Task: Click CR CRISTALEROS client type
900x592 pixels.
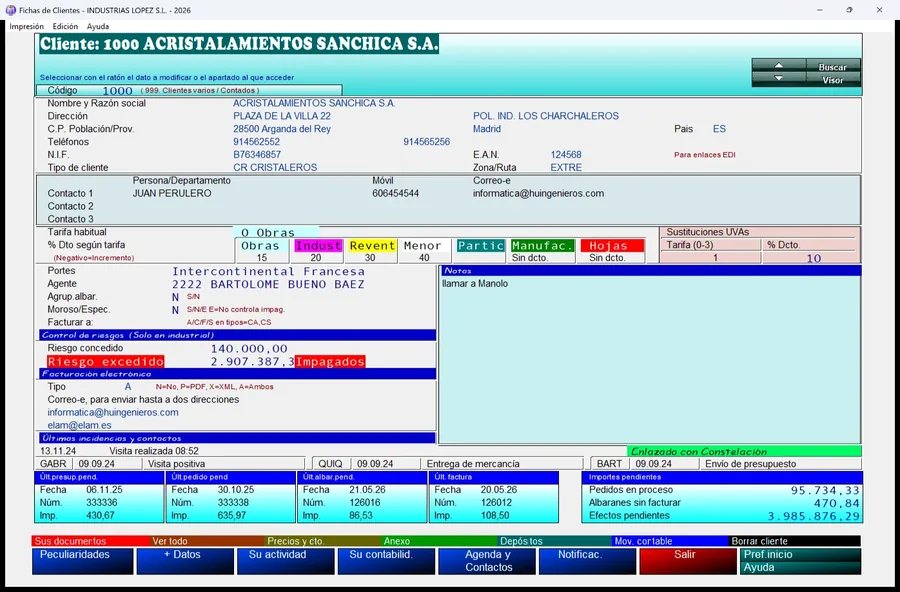Action: pyautogui.click(x=275, y=168)
